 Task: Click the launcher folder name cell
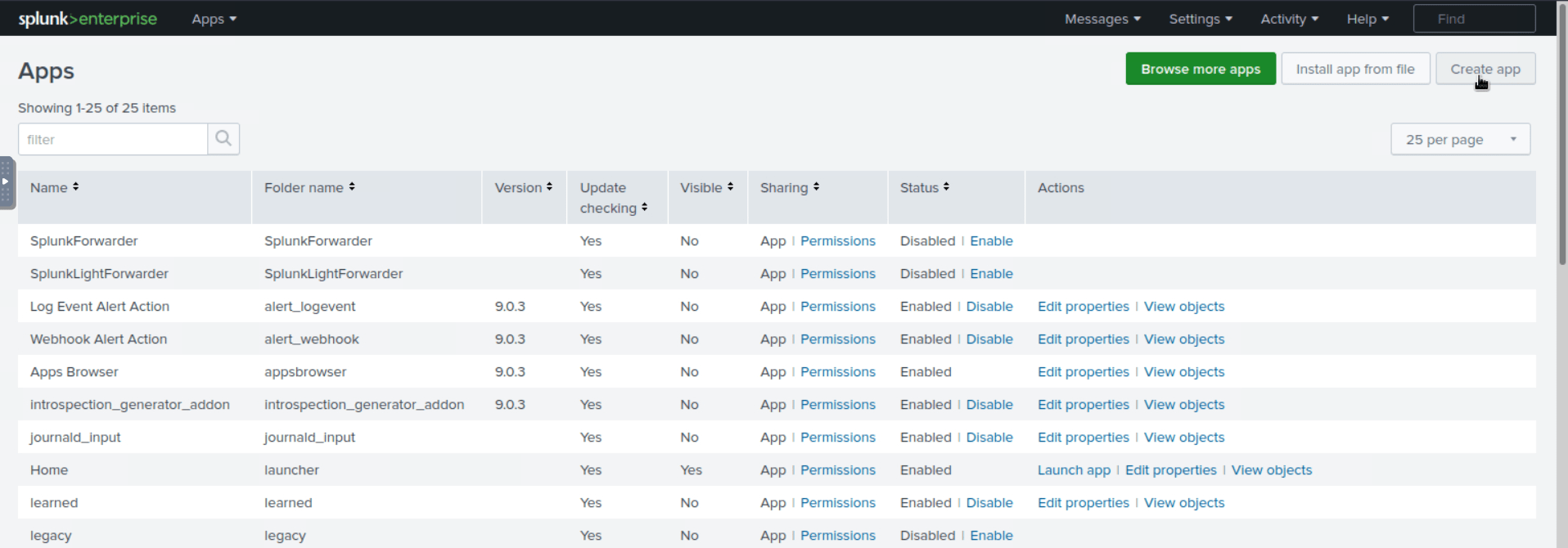(291, 469)
